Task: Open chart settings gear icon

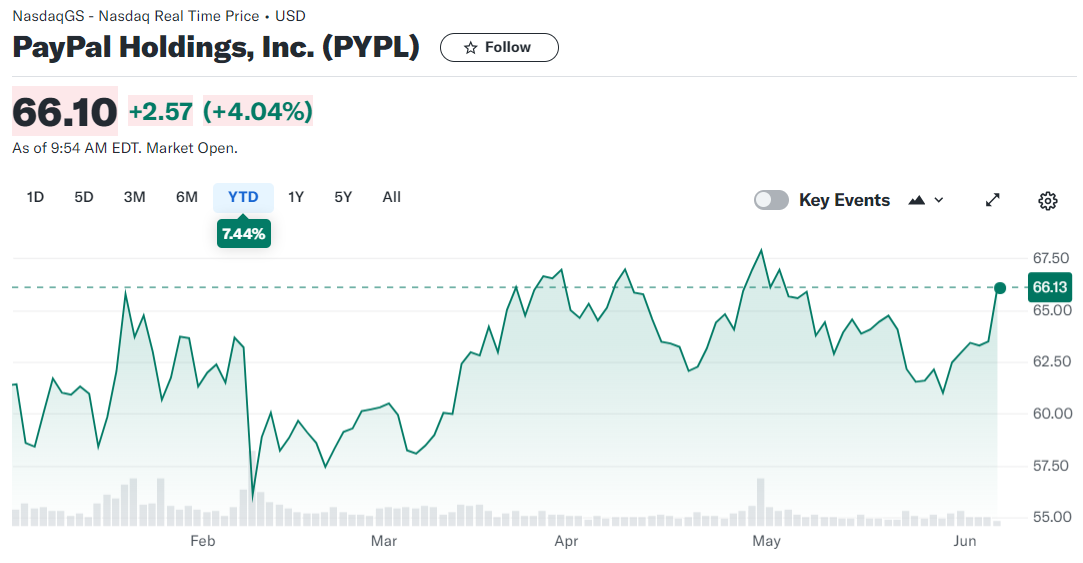Action: pos(1047,200)
